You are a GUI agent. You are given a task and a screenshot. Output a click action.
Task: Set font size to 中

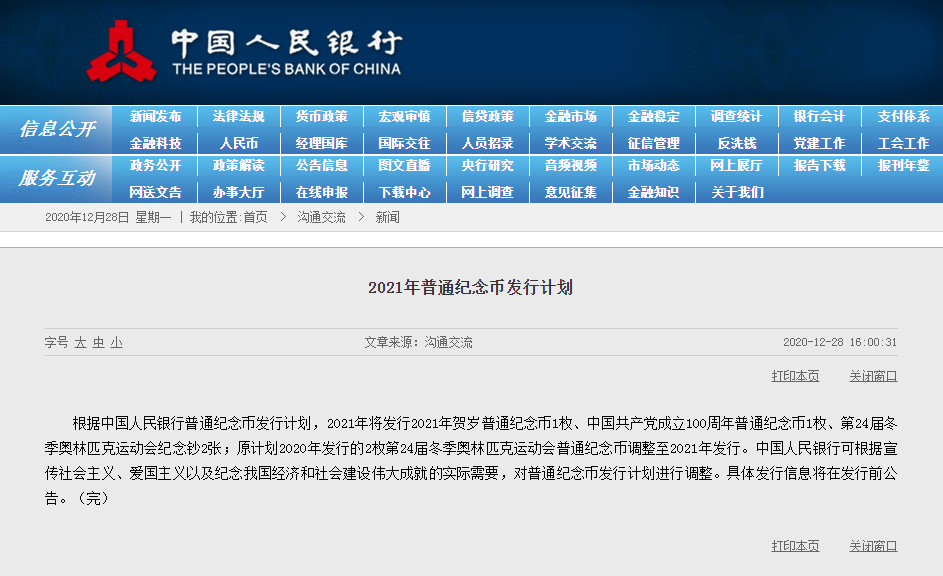click(98, 343)
